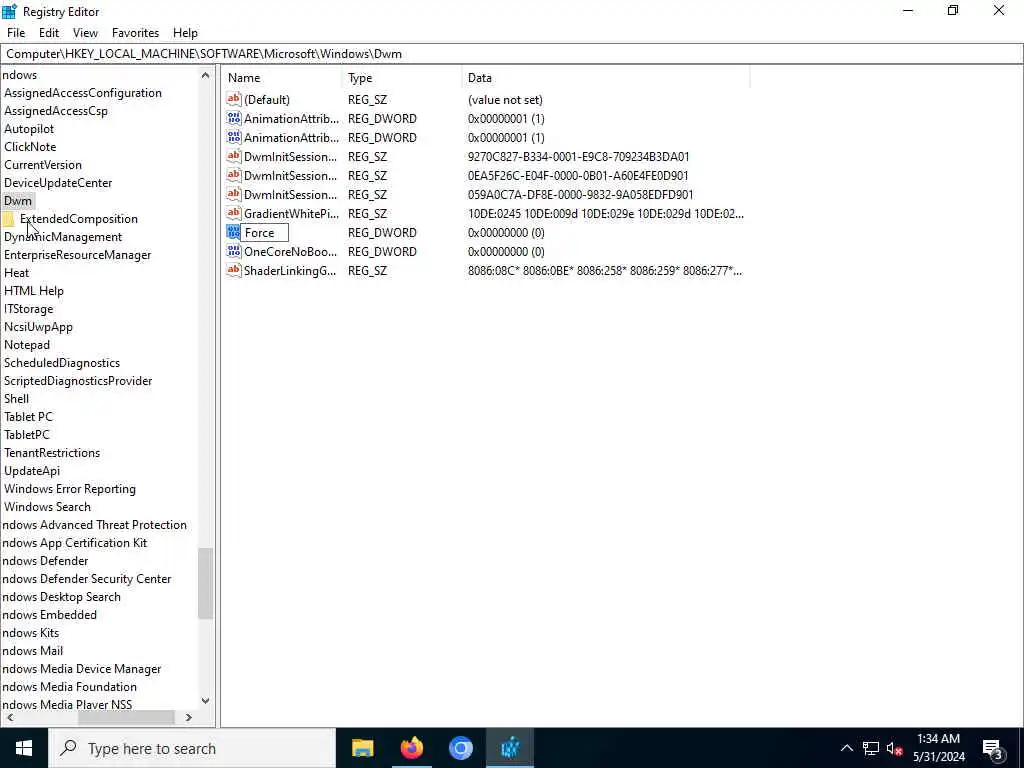
Task: Open the Edit menu
Action: [49, 33]
